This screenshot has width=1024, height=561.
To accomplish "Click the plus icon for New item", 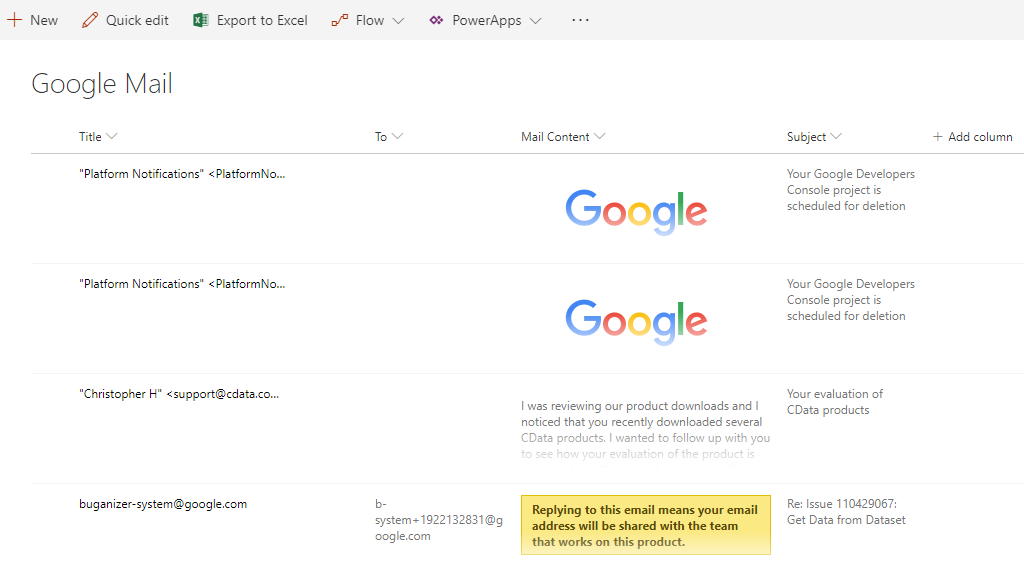I will 15,20.
